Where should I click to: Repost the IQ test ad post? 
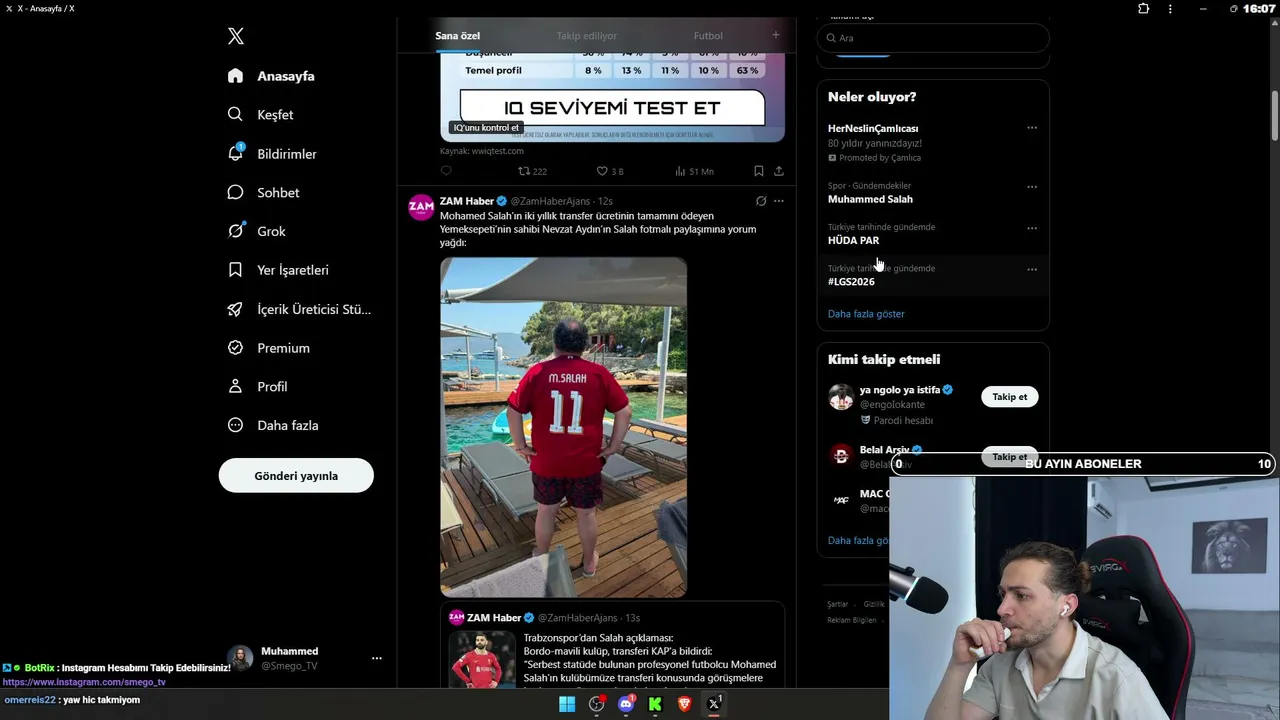[x=532, y=171]
